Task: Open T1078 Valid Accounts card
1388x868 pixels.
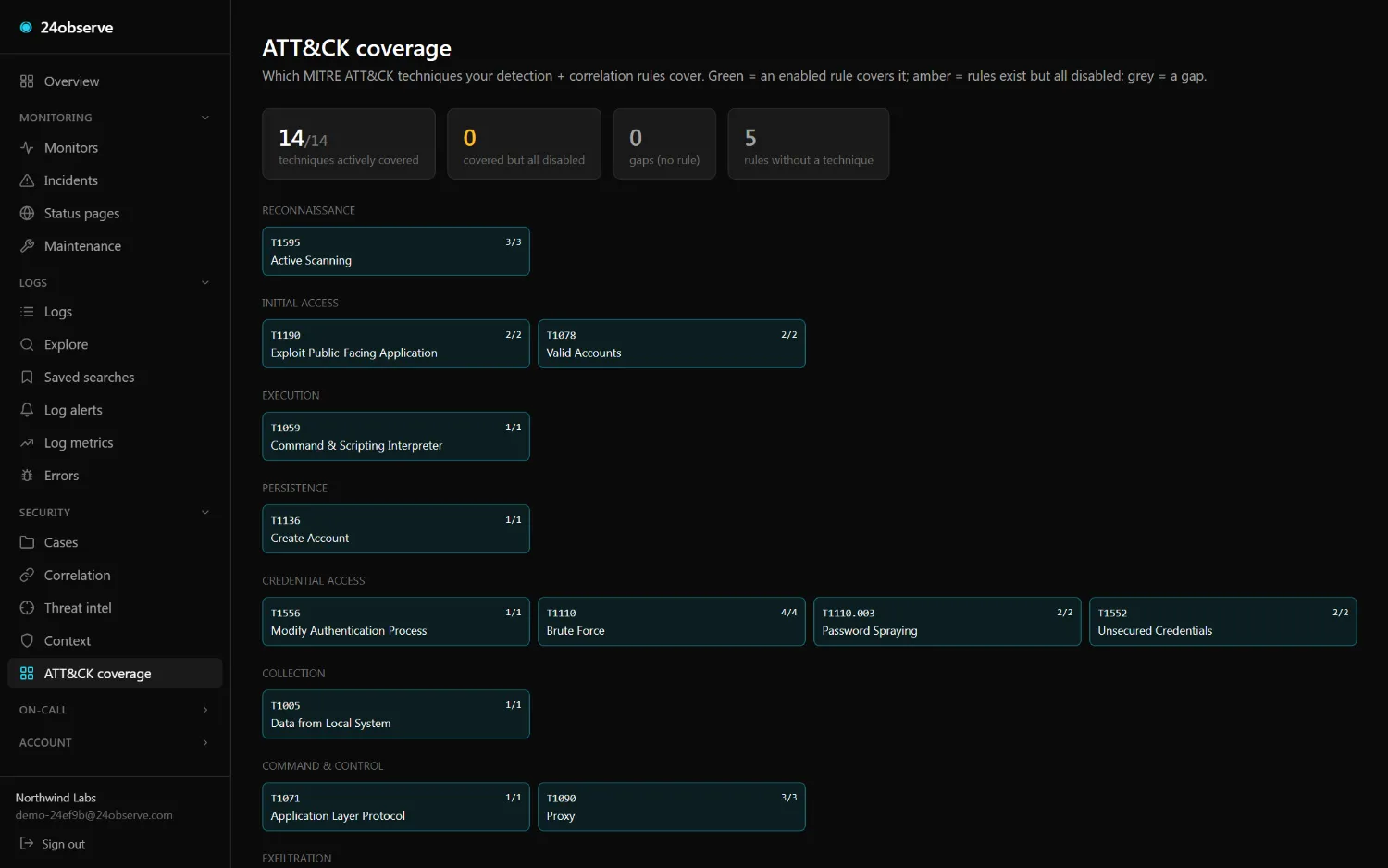Action: 672,343
